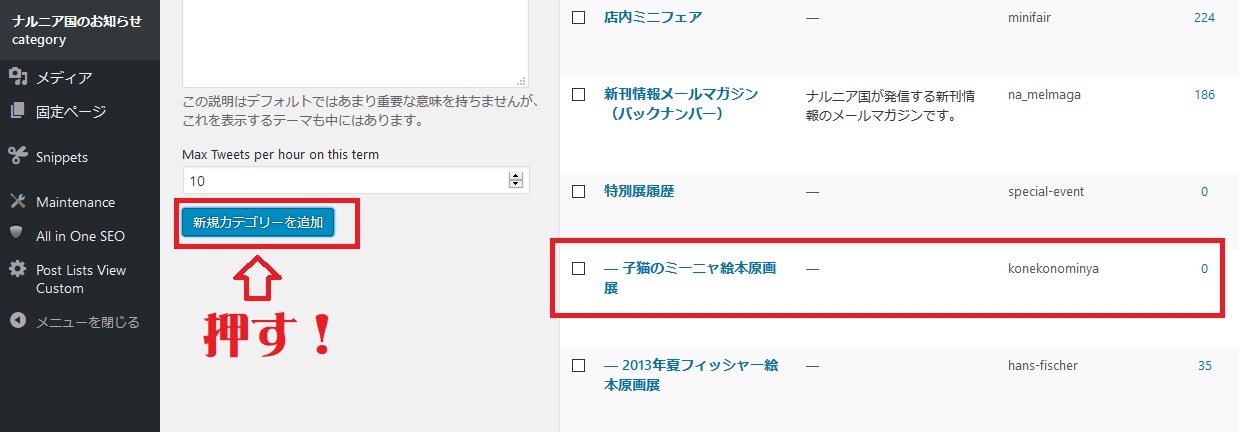The width and height of the screenshot is (1239, 432).
Task: Check the 店内ミニフェア category checkbox
Action: [578, 17]
